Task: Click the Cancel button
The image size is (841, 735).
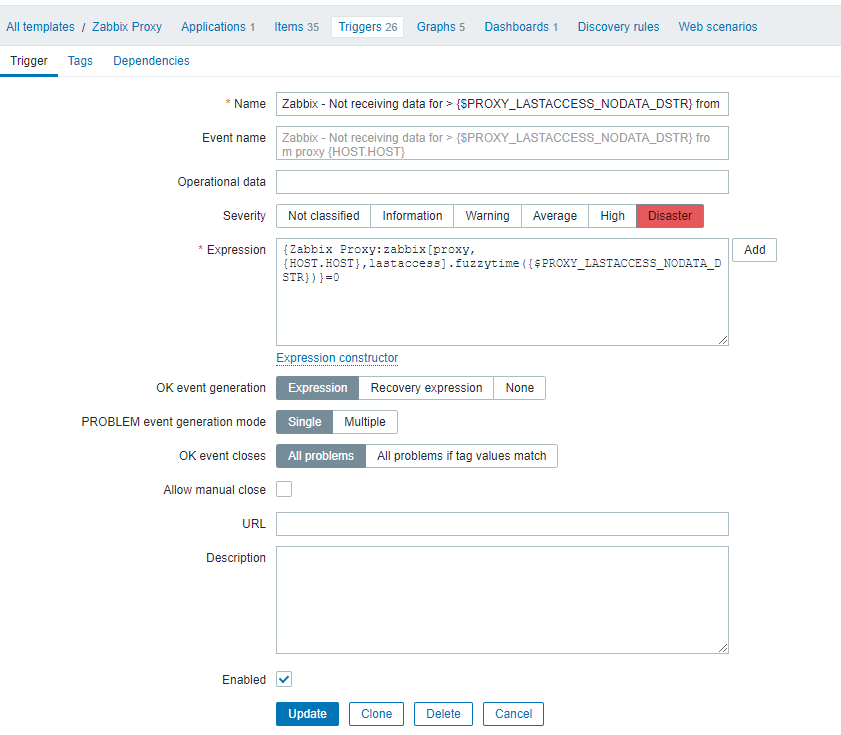Action: [x=513, y=714]
